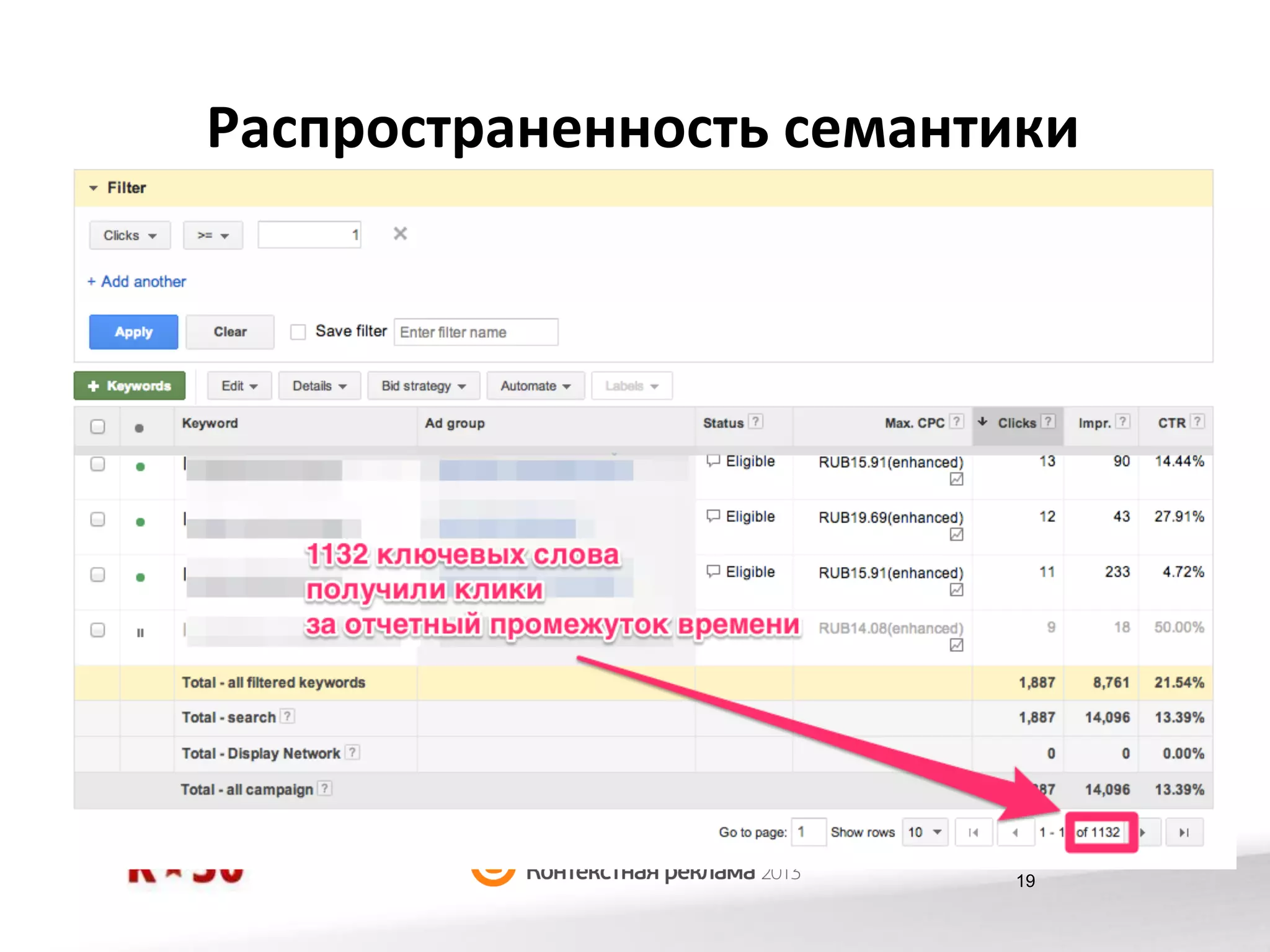This screenshot has height=952, width=1270.
Task: Clear the filter
Action: (230, 332)
